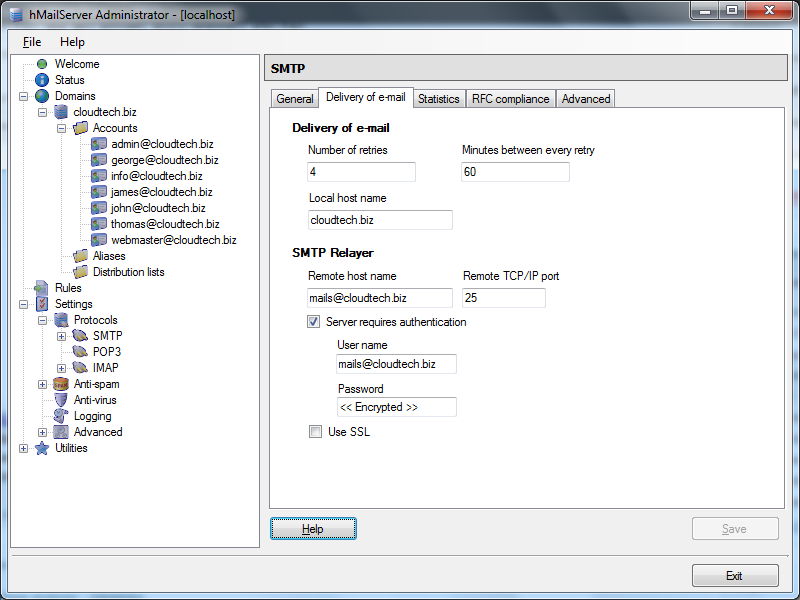Click the admin@cloudtech.biz account icon
Image resolution: width=800 pixels, height=600 pixels.
(99, 144)
